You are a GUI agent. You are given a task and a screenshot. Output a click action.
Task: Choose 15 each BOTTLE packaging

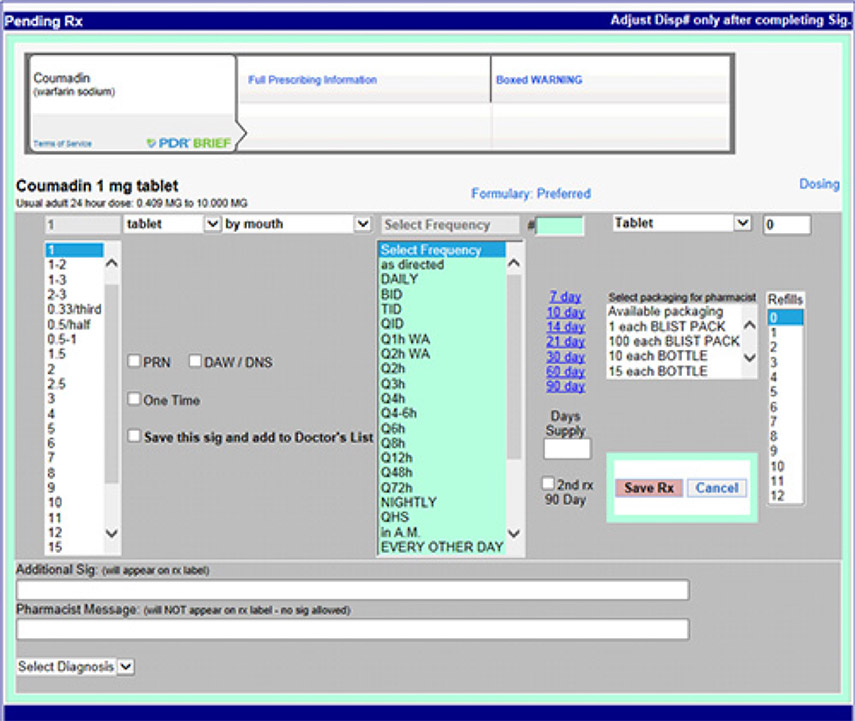(x=674, y=371)
